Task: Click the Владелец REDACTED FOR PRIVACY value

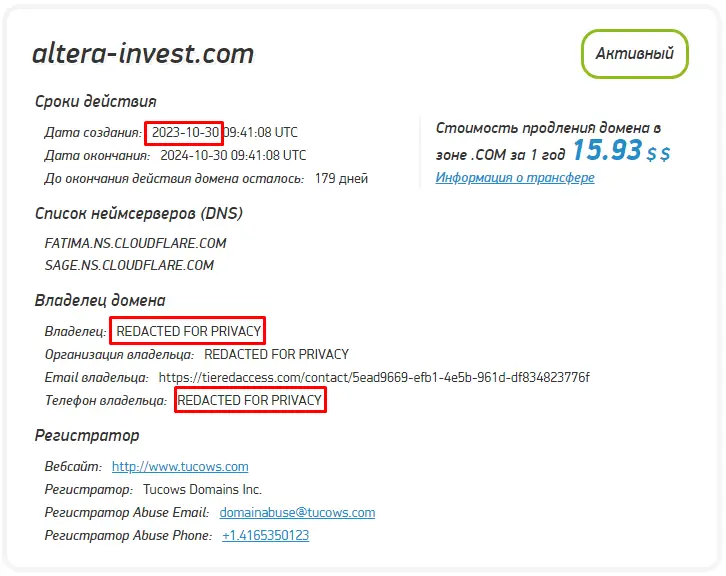Action: tap(189, 331)
